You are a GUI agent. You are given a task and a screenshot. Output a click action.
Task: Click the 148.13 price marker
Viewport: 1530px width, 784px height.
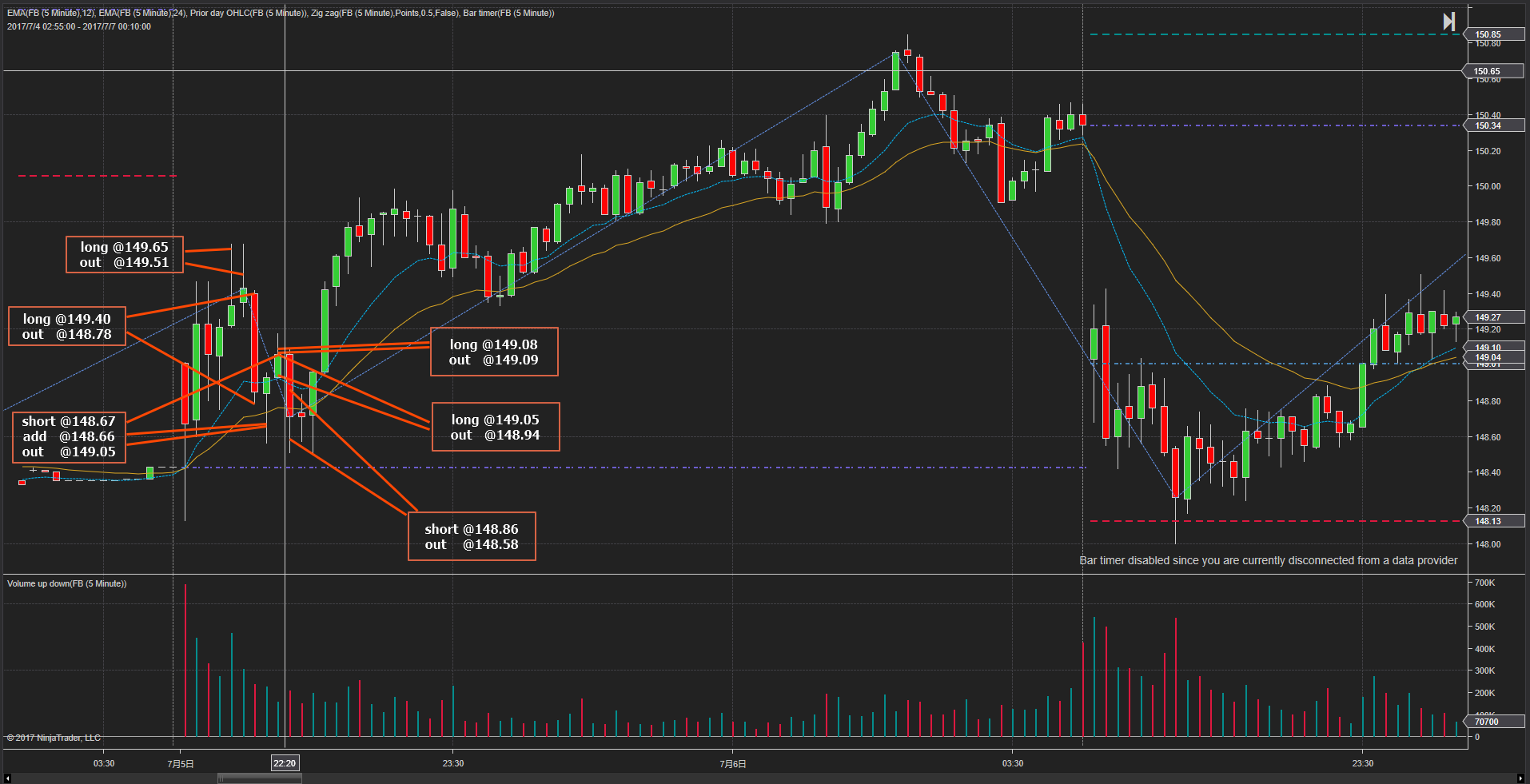coord(1493,521)
